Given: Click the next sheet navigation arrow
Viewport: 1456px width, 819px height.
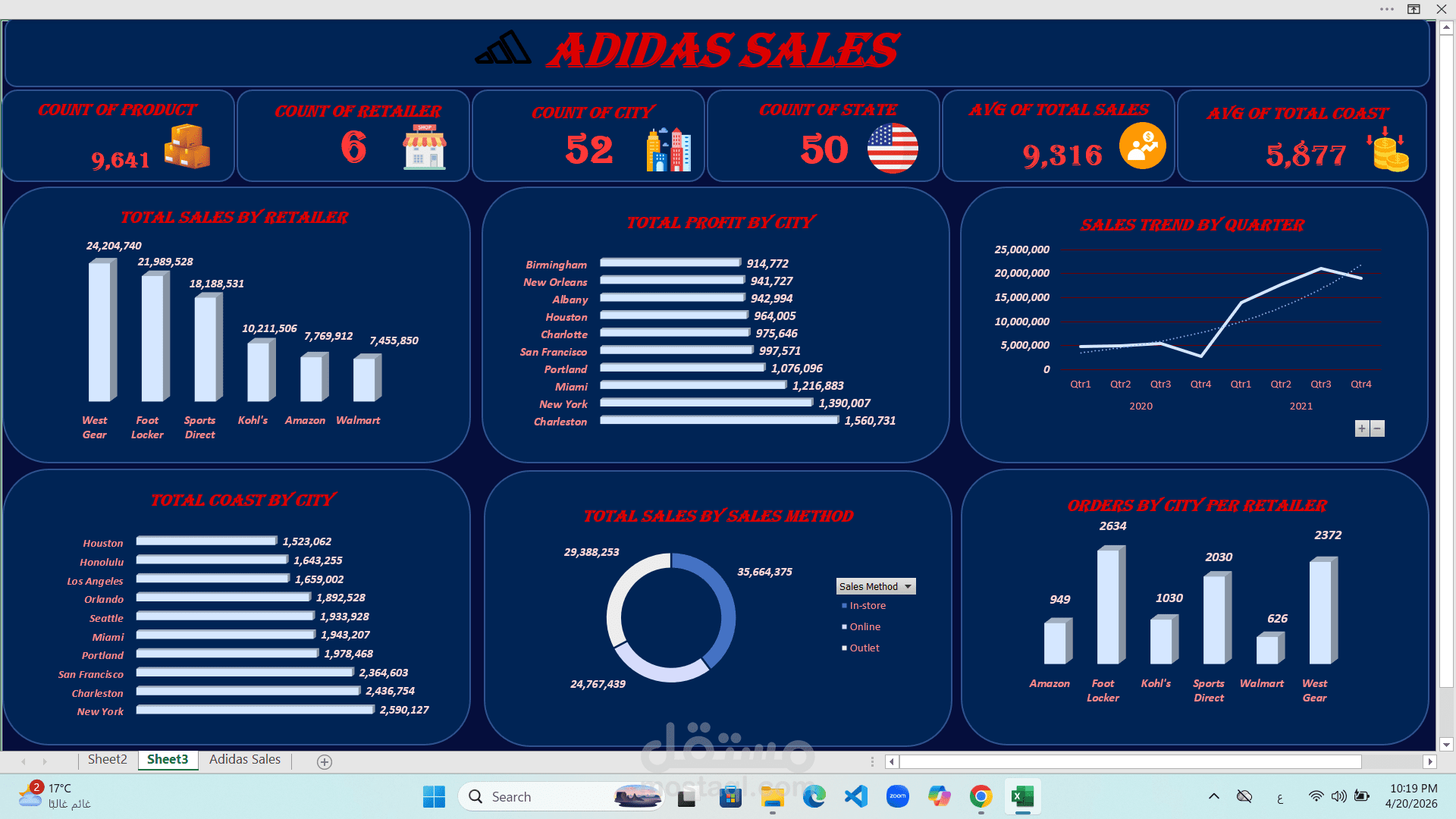Looking at the screenshot, I should [45, 761].
